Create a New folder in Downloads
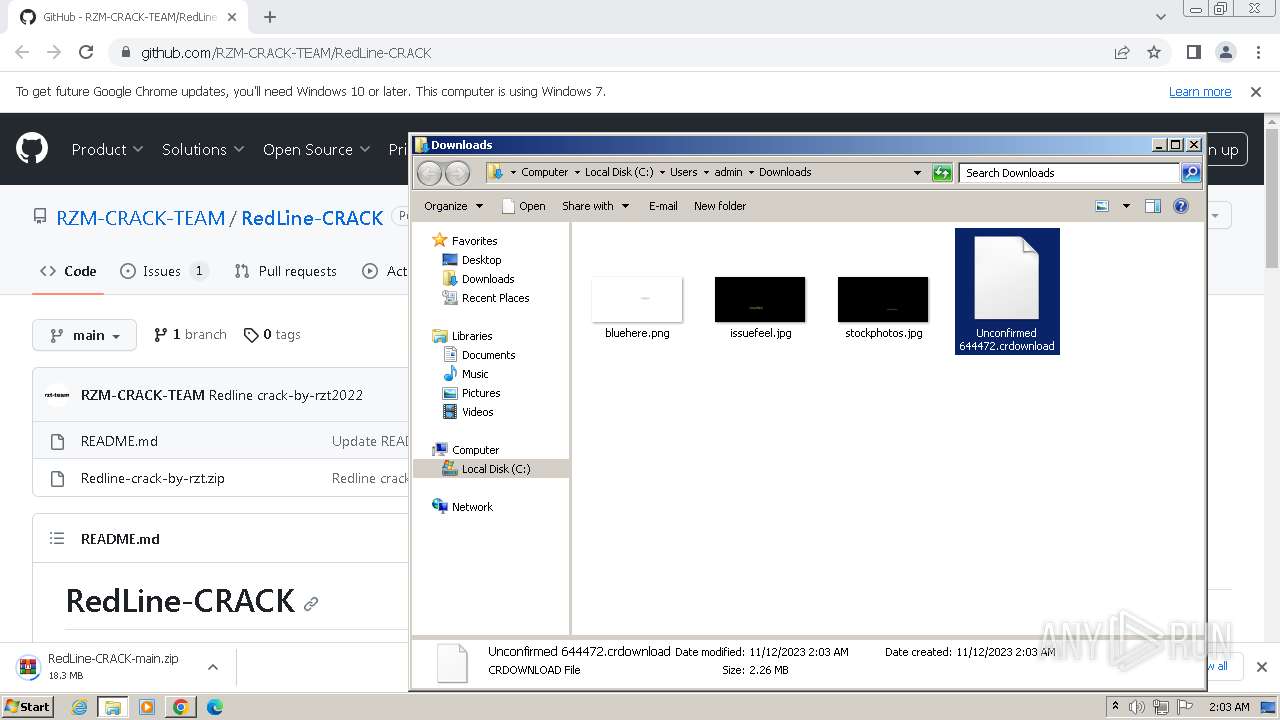 pos(720,206)
